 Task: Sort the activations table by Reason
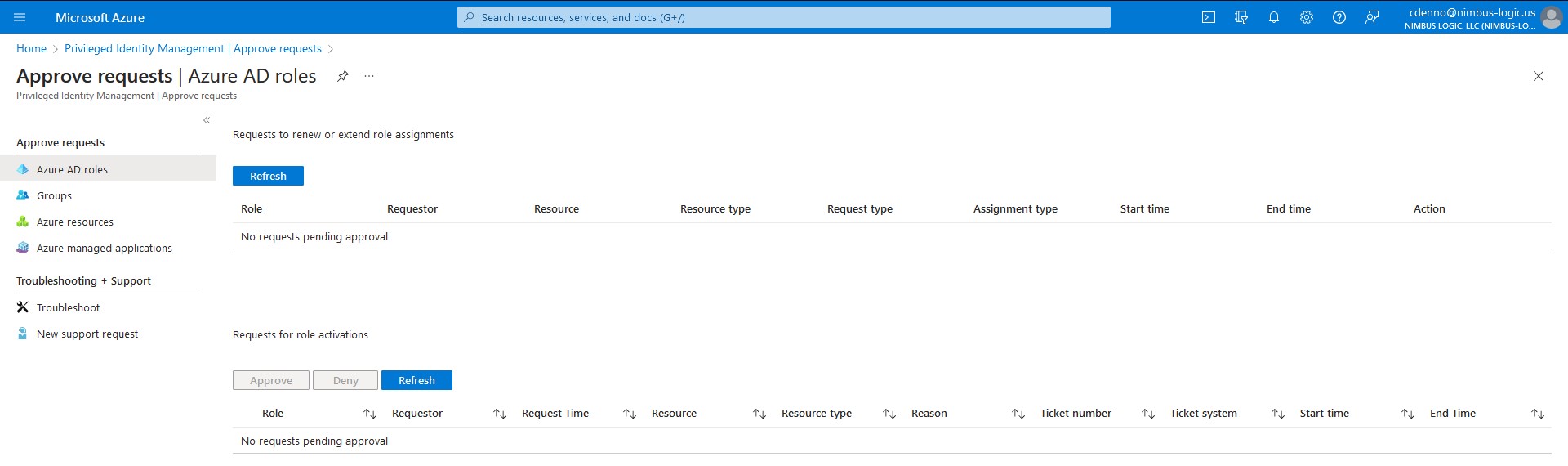(x=1018, y=414)
